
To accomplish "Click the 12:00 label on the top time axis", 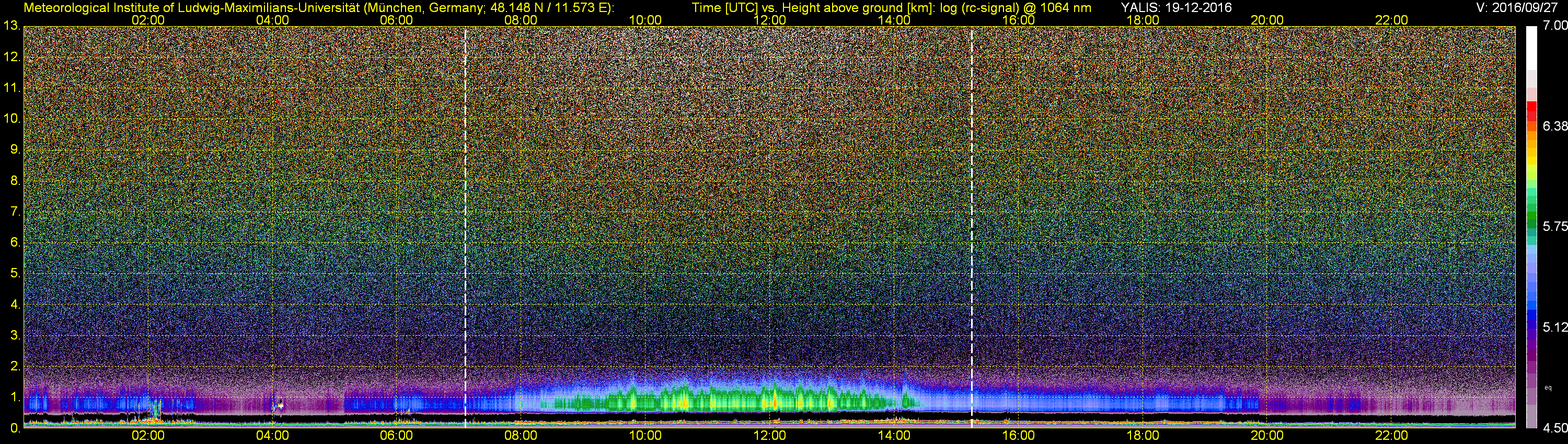I will point(769,20).
